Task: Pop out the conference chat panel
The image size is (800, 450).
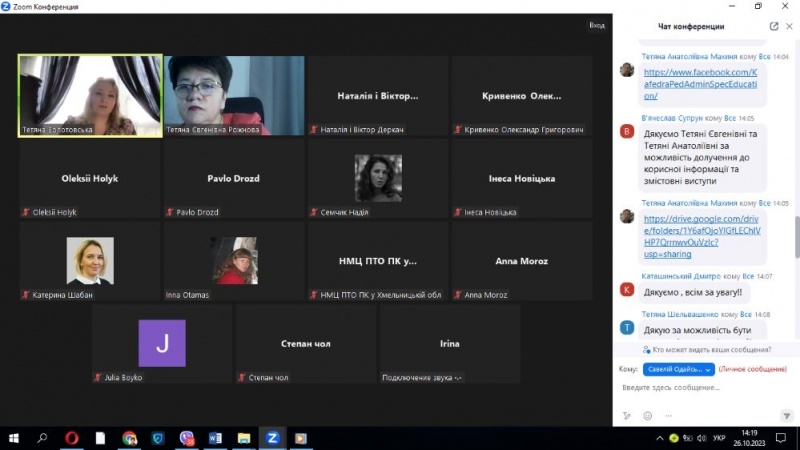Action: (774, 26)
